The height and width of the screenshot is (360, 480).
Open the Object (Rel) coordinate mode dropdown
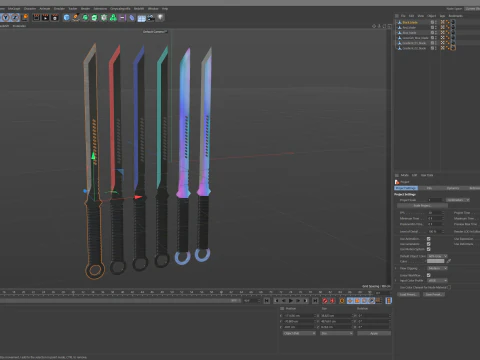pyautogui.click(x=299, y=333)
